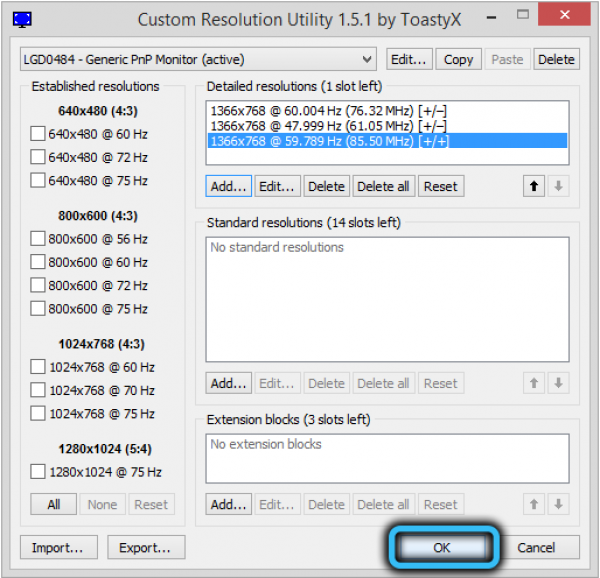This screenshot has height=578, width=600.
Task: Move detailed resolution down with arrow
Action: pos(558,186)
